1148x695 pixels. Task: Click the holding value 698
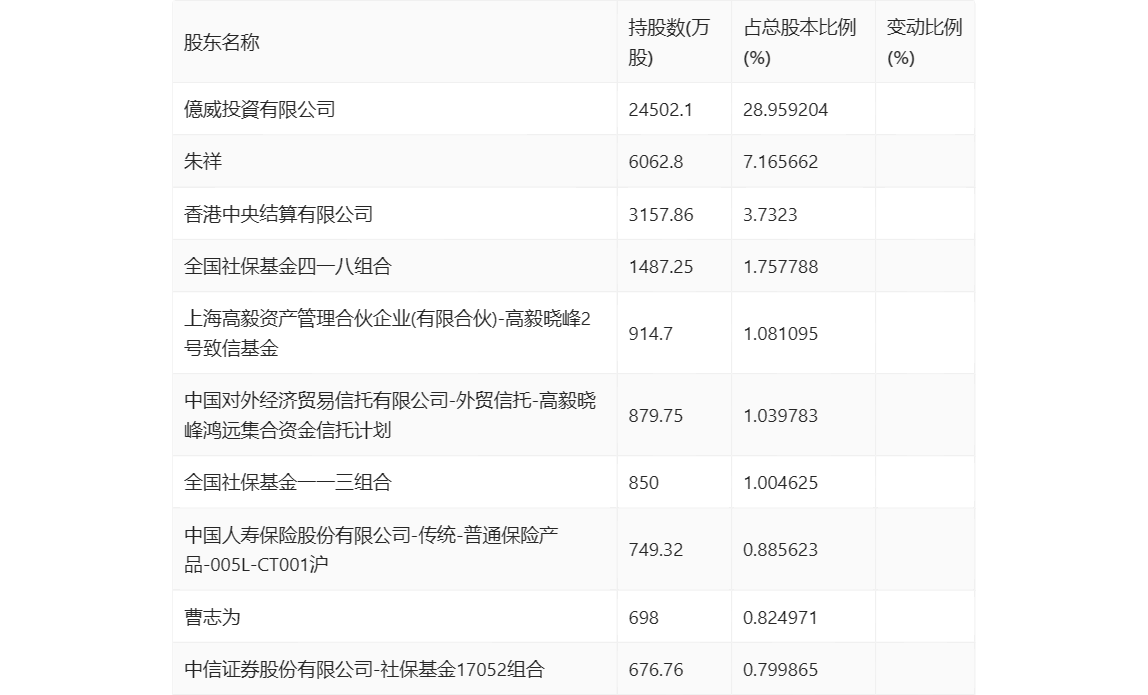644,617
